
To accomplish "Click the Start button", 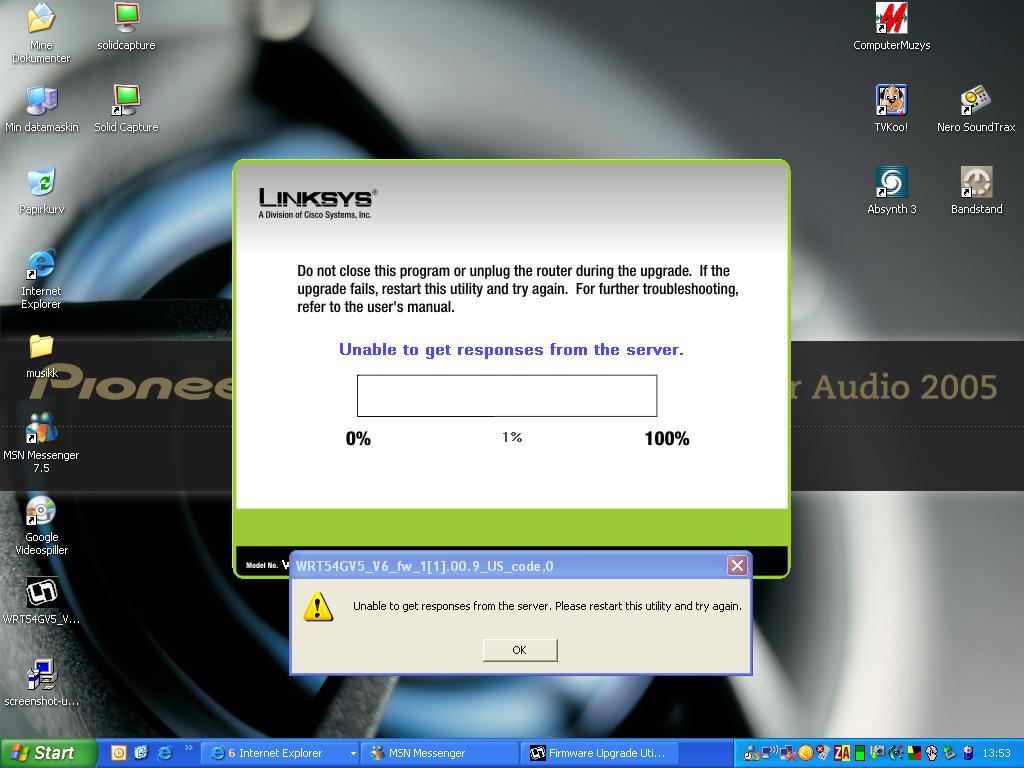I will (47, 753).
